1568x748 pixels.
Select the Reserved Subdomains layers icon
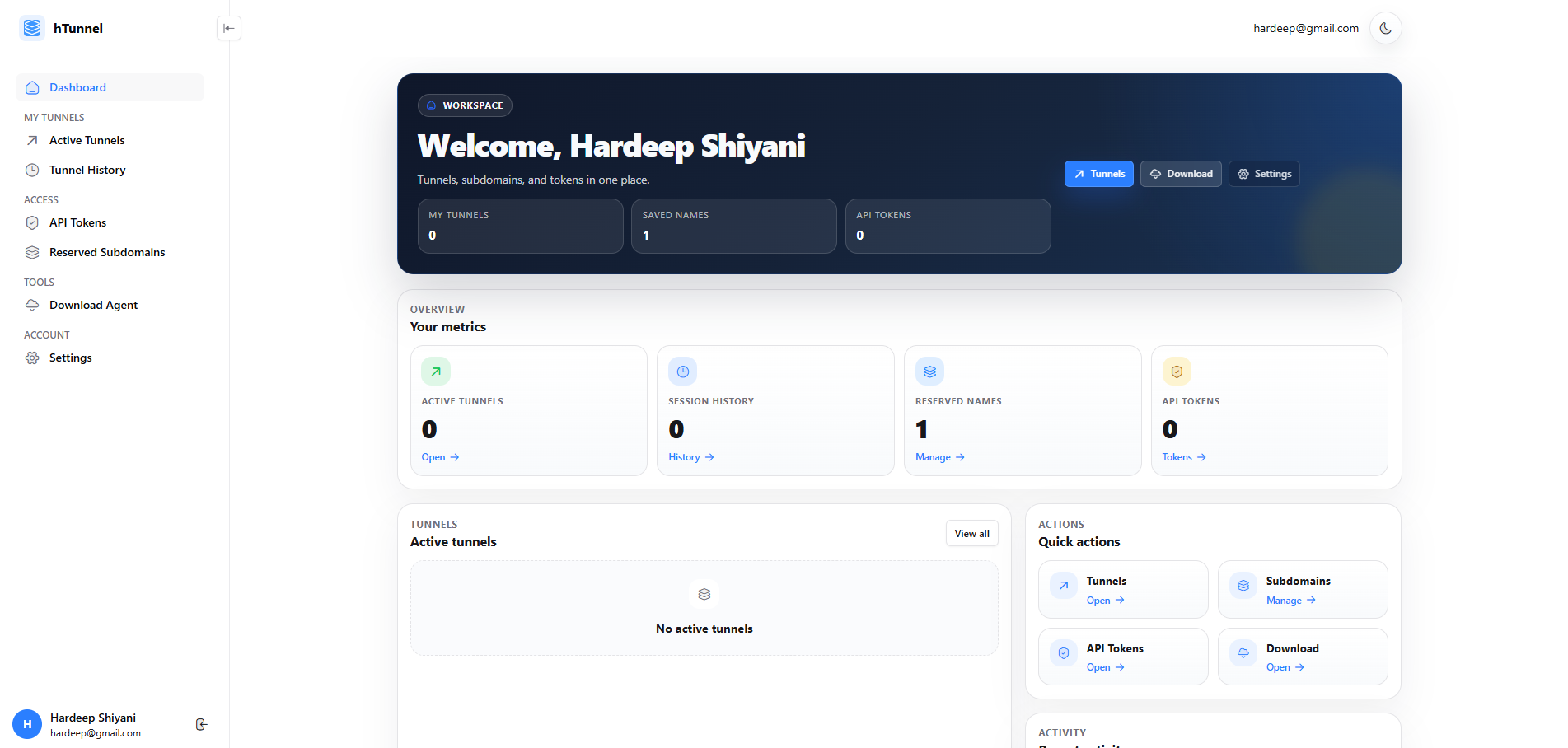[x=31, y=252]
